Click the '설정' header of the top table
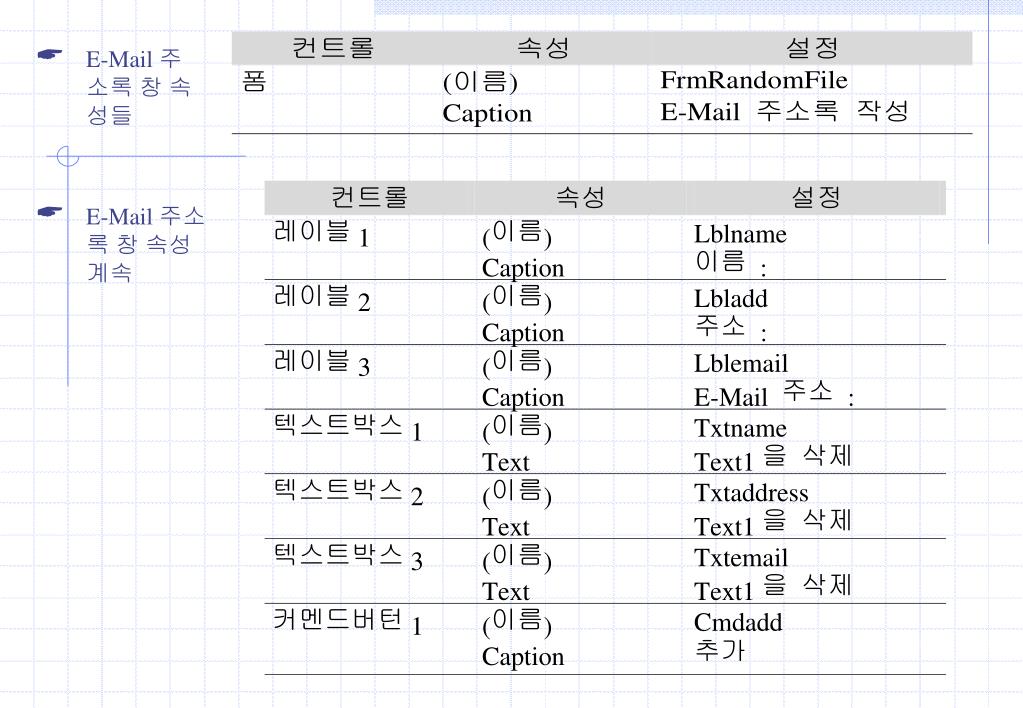This screenshot has width=1023, height=708. point(812,47)
